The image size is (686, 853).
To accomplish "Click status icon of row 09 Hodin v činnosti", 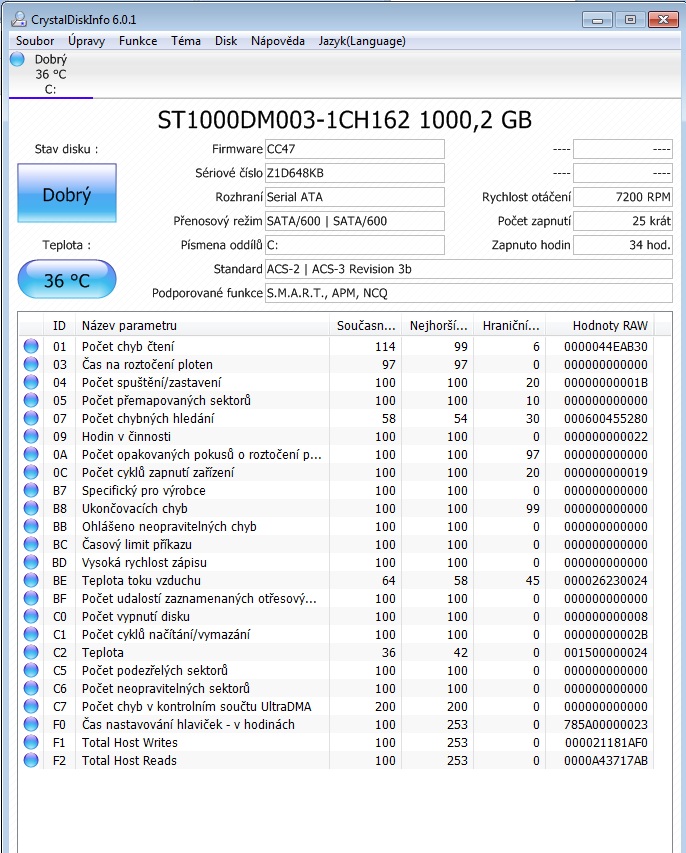I will pos(31,436).
